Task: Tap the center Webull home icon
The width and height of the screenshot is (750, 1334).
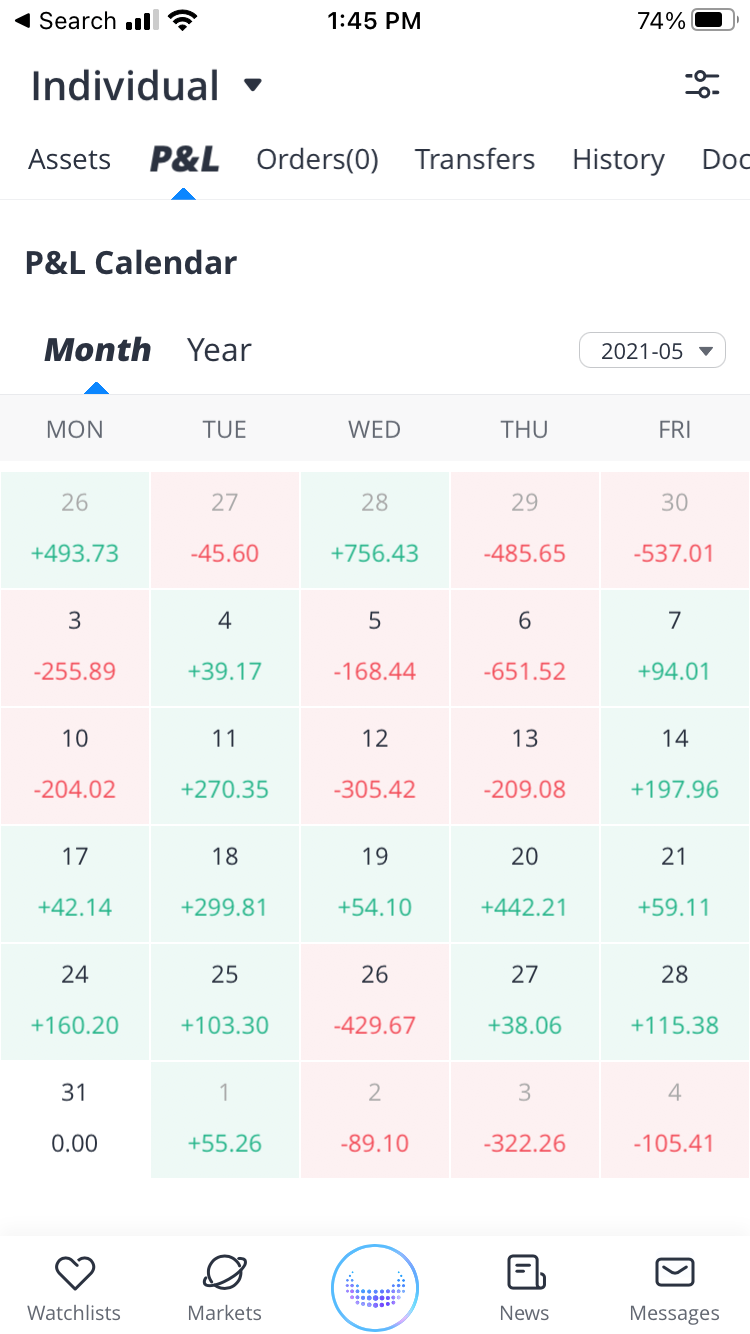Action: coord(375,1289)
